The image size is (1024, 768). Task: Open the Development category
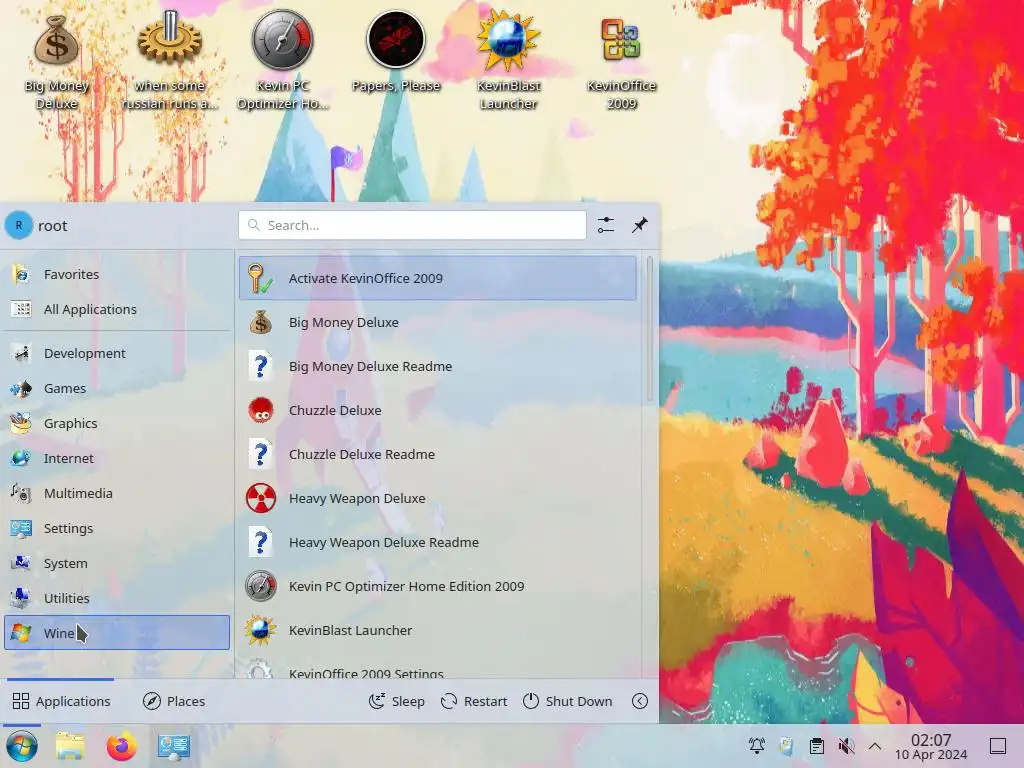118,353
